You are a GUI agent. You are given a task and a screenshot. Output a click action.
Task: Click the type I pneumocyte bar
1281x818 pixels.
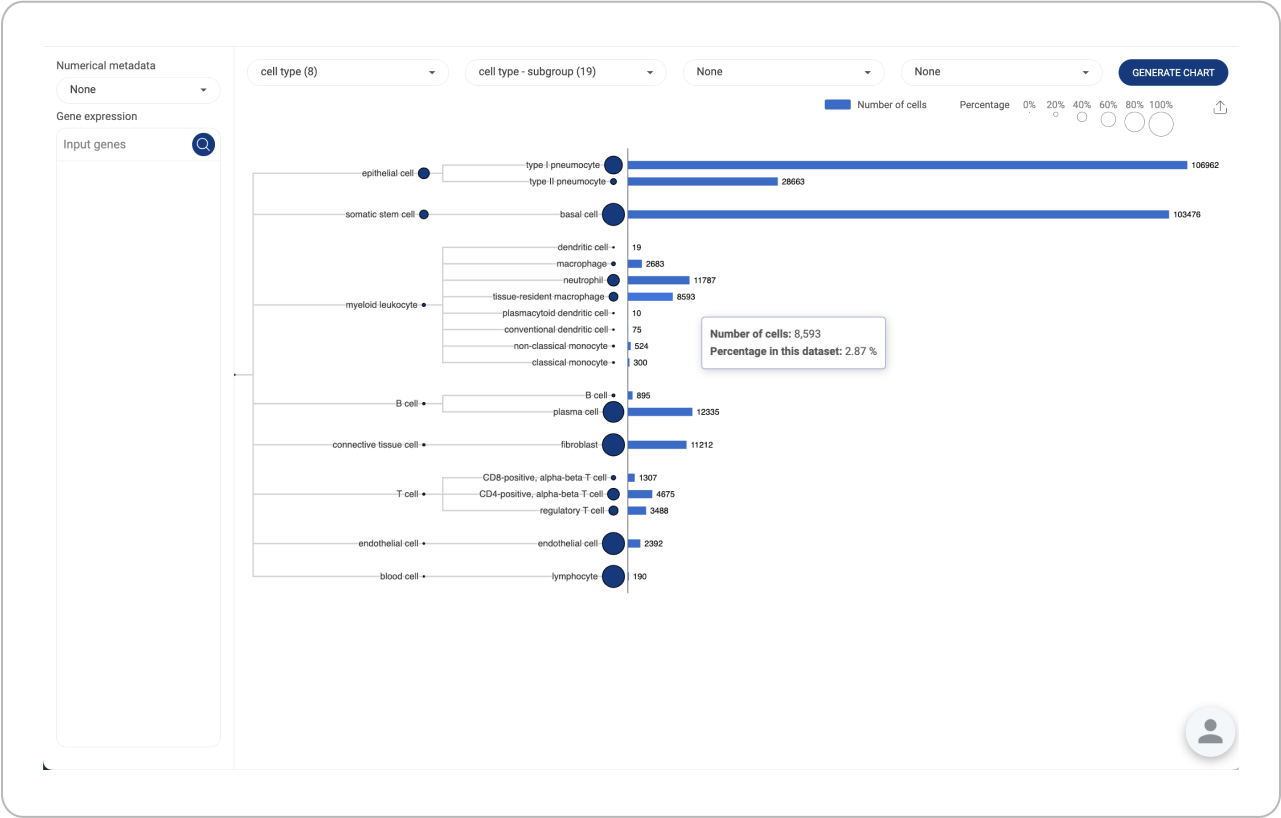coord(906,165)
